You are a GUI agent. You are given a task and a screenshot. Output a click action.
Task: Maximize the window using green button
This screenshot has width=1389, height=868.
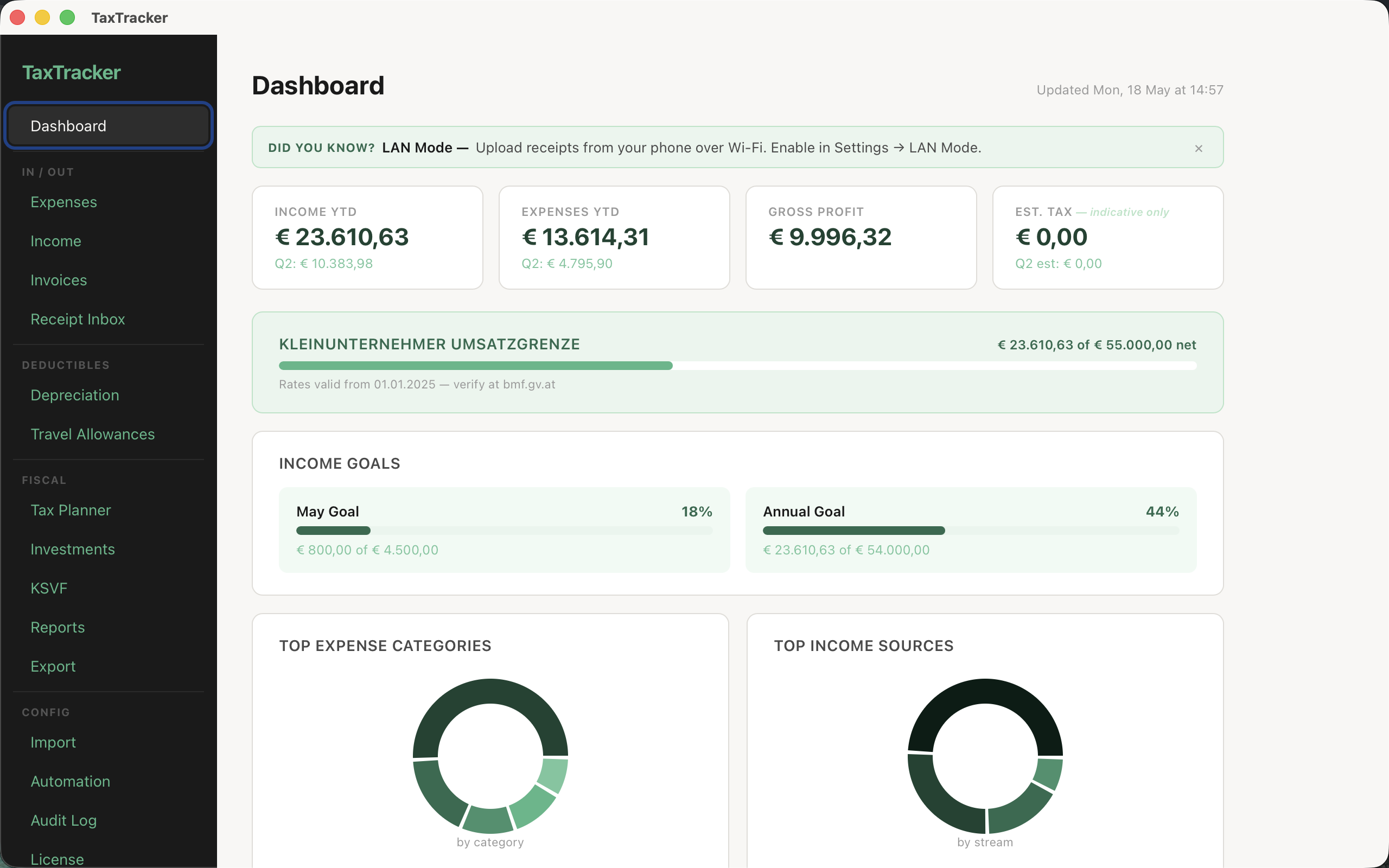pos(67,17)
